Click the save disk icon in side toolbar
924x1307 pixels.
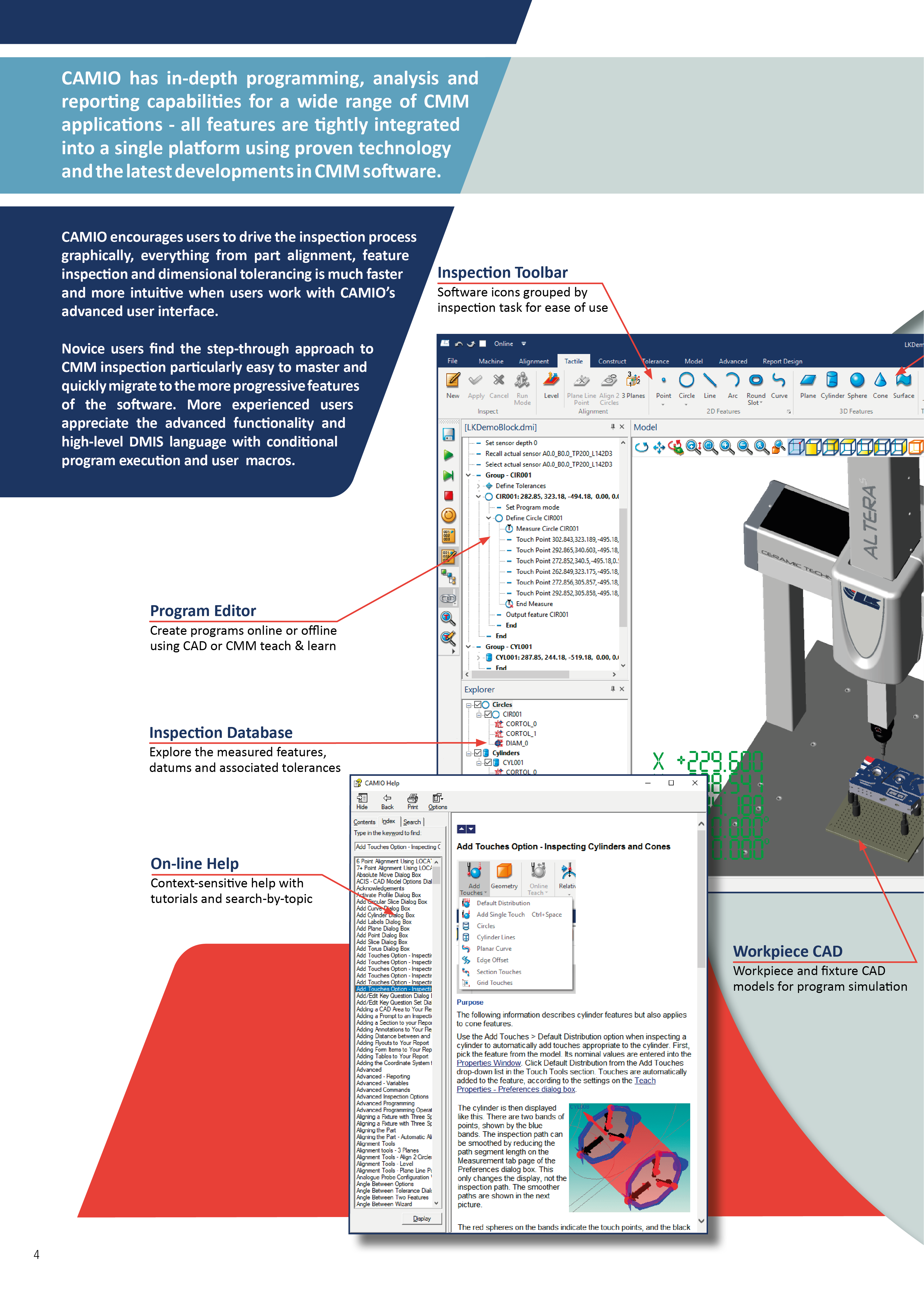point(448,435)
